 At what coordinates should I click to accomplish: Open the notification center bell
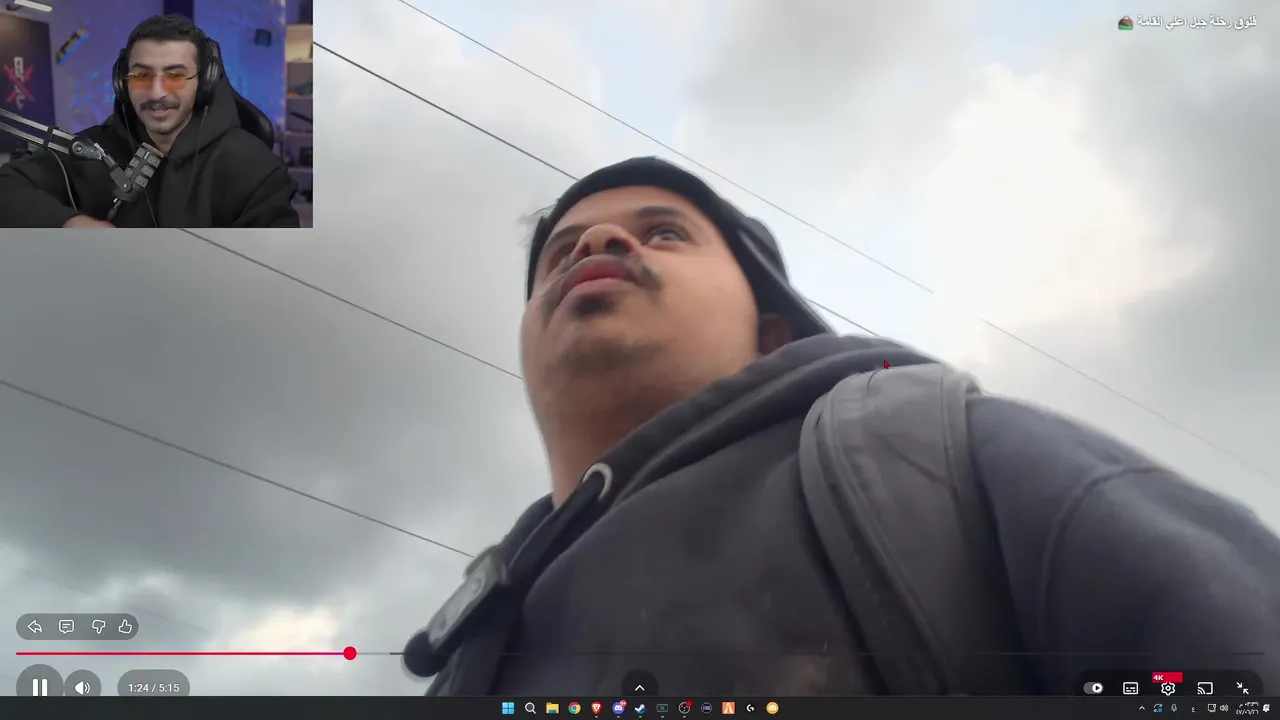(1266, 708)
